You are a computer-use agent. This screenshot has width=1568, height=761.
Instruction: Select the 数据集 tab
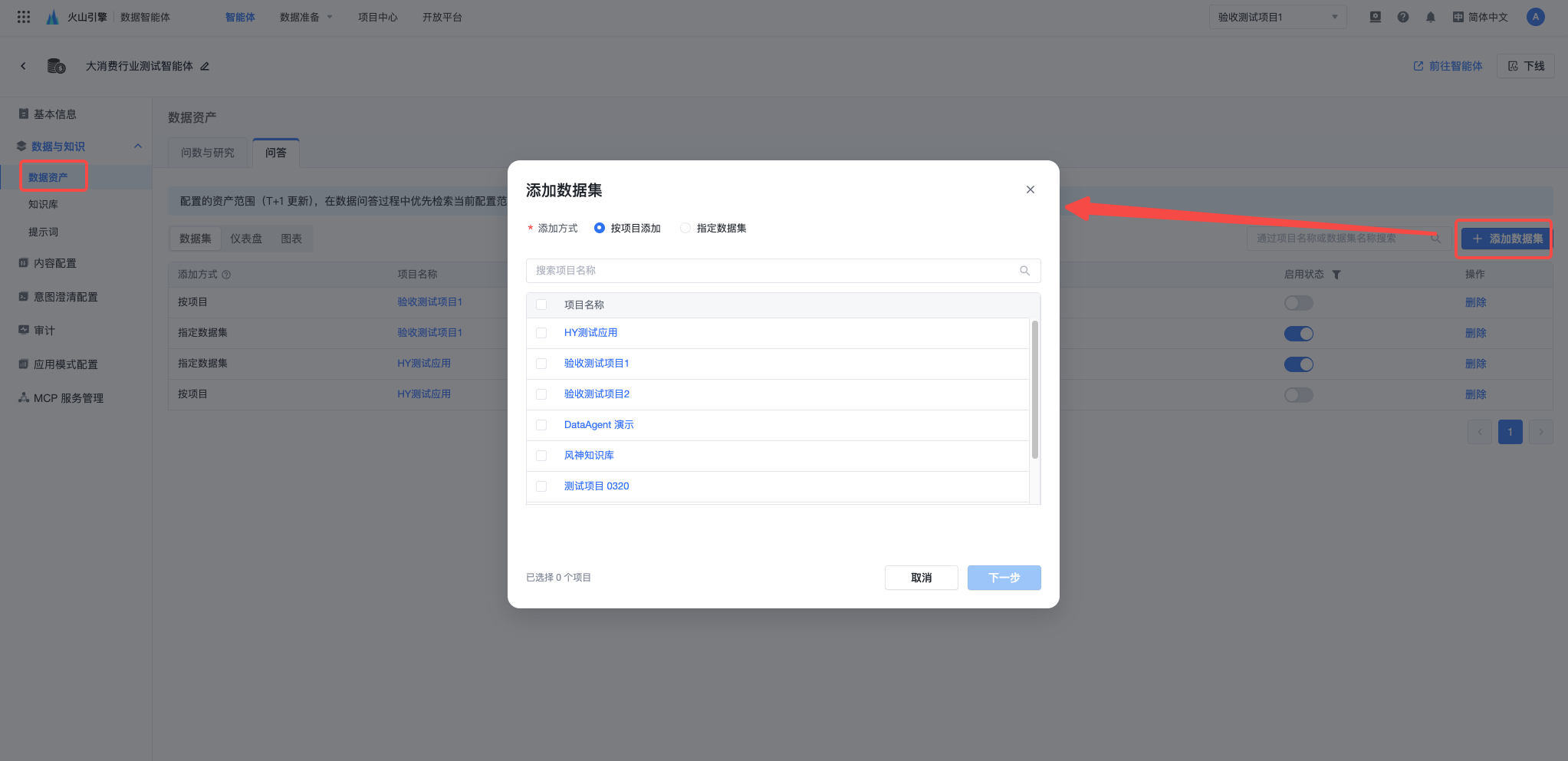pyautogui.click(x=196, y=239)
